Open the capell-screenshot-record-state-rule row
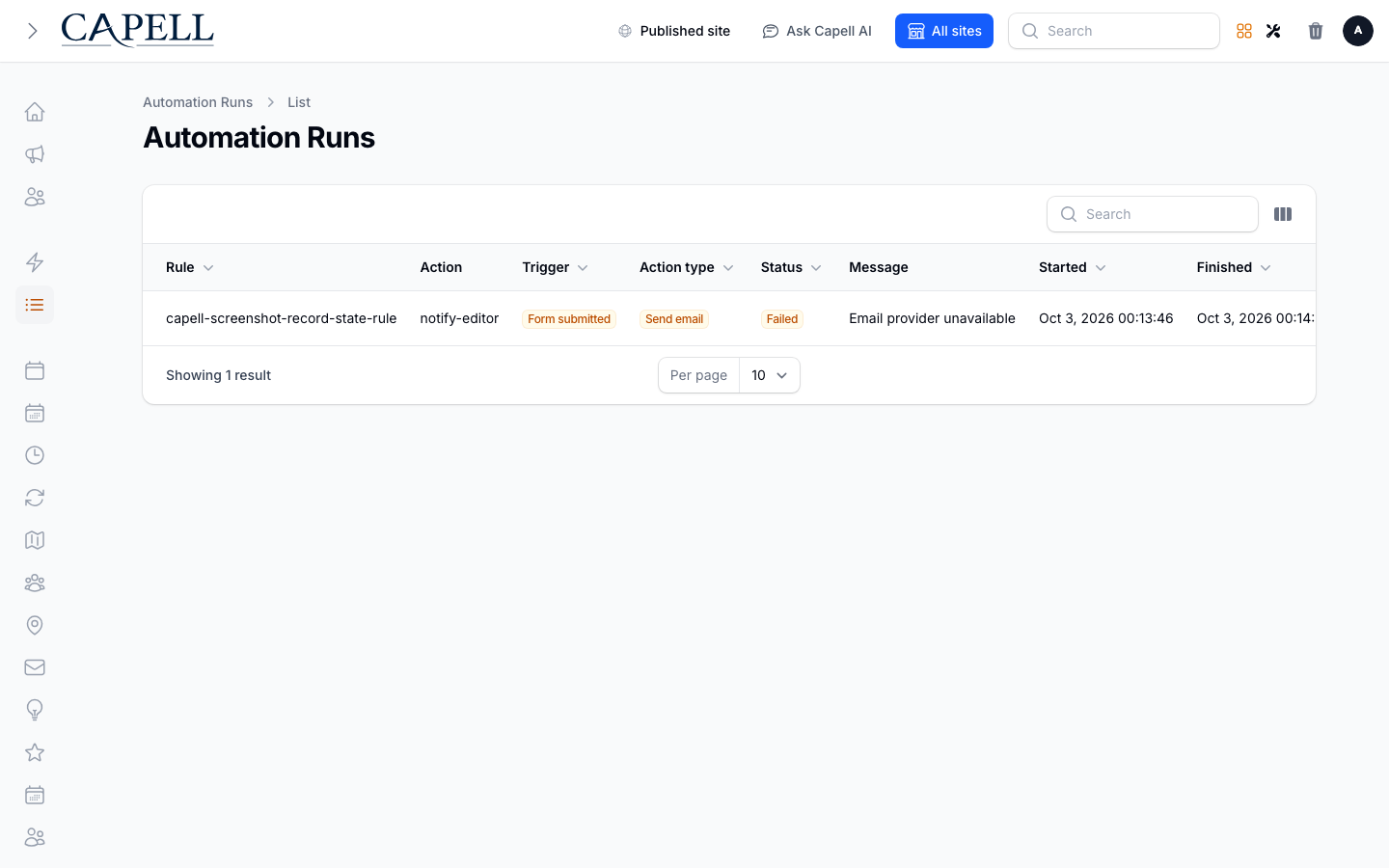This screenshot has height=868, width=1389. 729,318
